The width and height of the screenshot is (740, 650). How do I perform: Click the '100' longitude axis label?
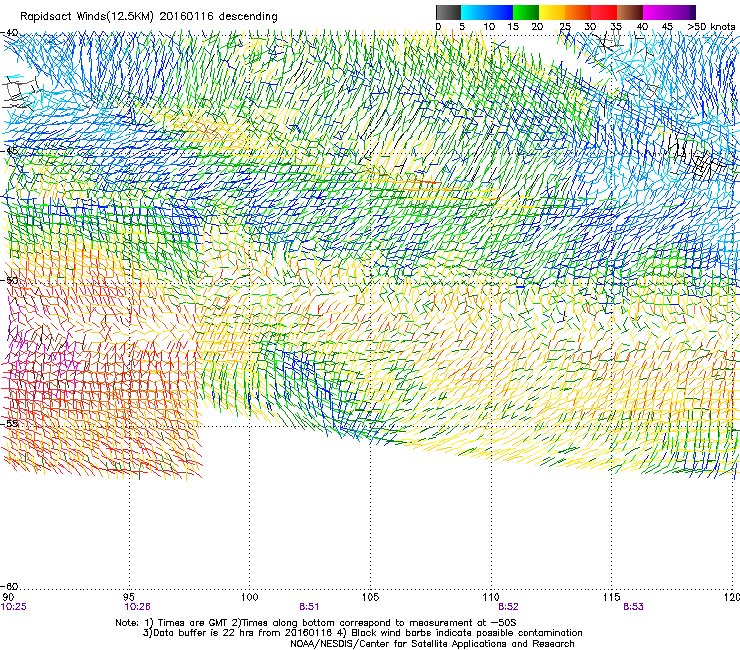[250, 597]
